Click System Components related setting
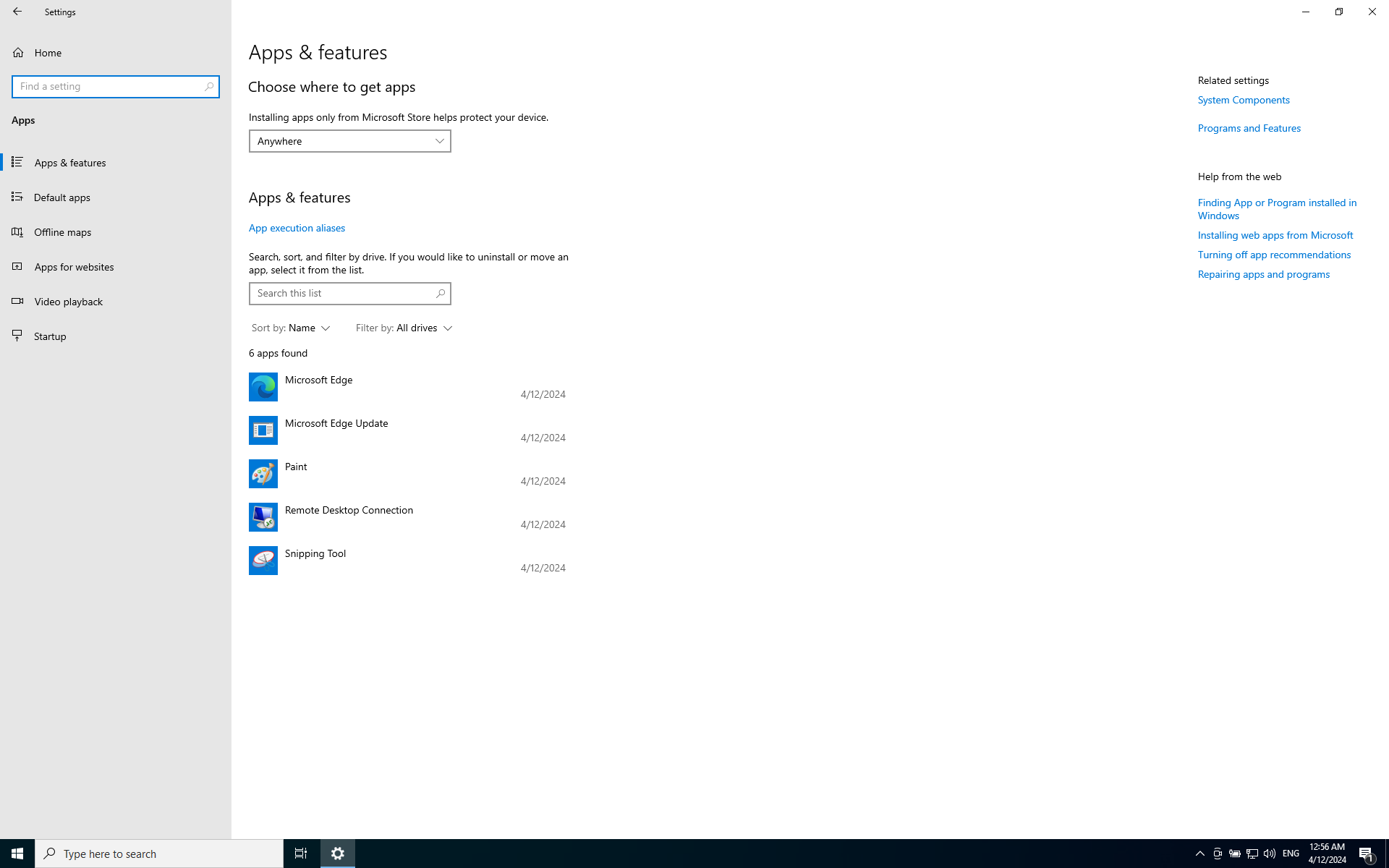The image size is (1389, 868). 1243,99
